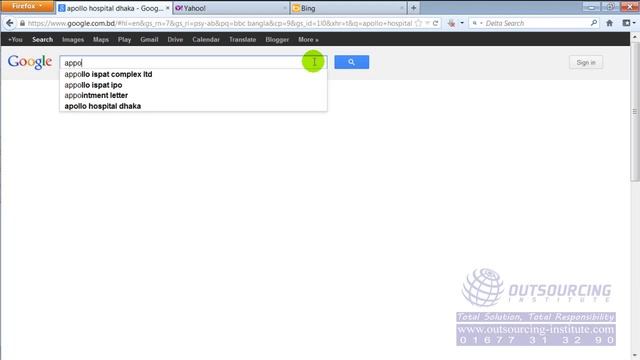Close the Bing tab
Viewport: 640px width, 360px height.
coord(402,8)
